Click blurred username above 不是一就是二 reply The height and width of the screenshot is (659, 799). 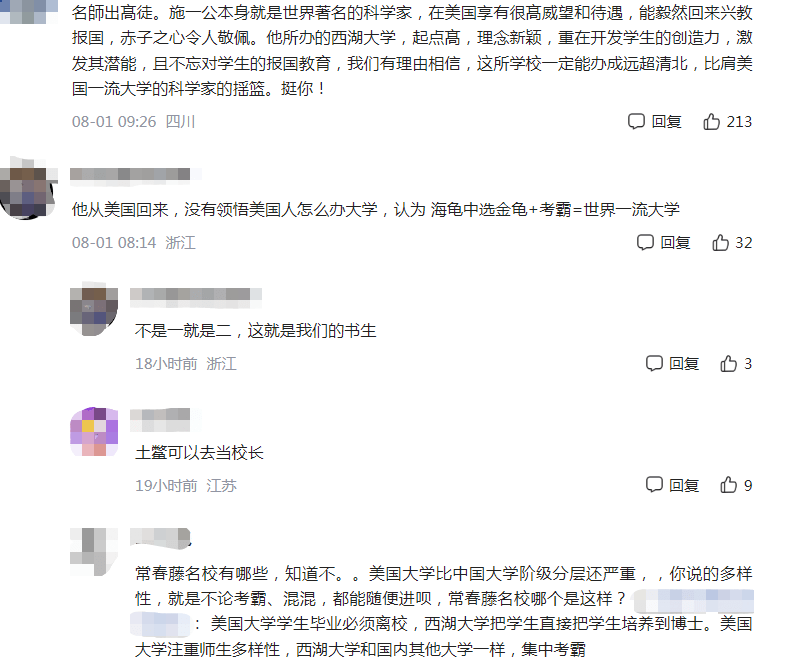coord(196,295)
